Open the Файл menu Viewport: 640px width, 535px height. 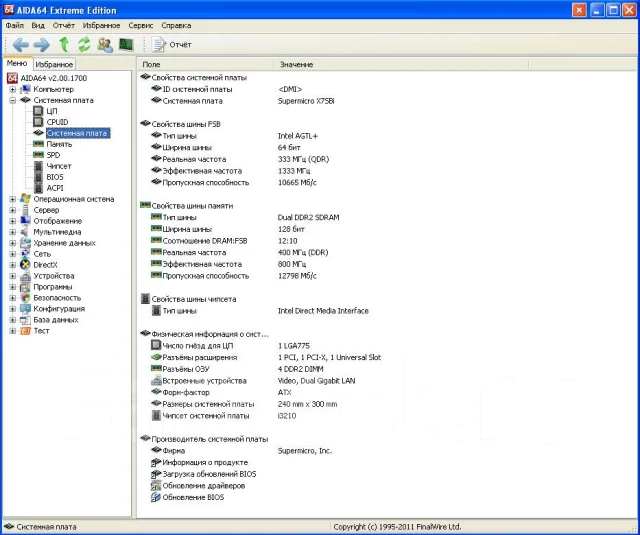14,25
